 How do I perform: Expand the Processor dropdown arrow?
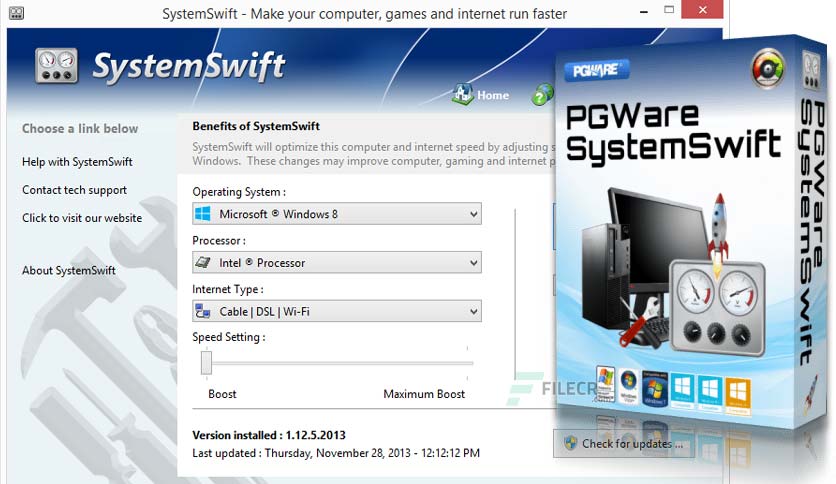[x=473, y=263]
